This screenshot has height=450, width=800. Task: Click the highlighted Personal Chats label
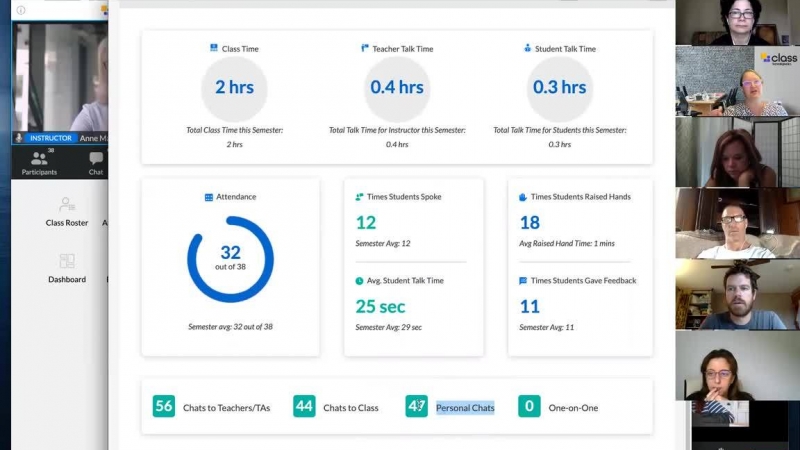465,408
